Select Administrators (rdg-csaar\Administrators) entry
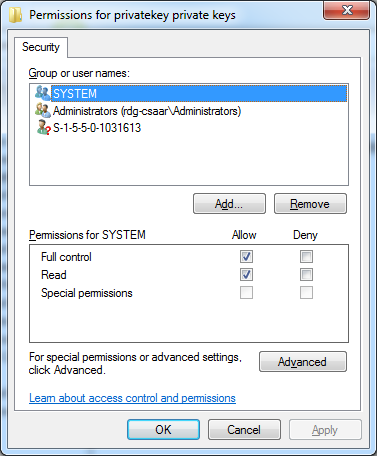 147,111
